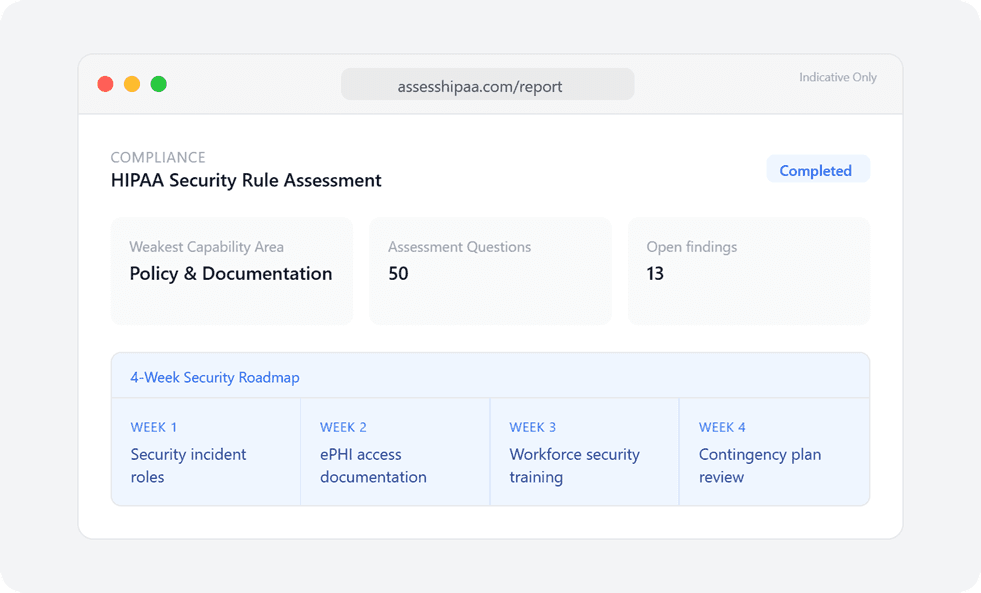Click the WEEK 4 label
Viewport: 981px width, 593px height.
pyautogui.click(x=722, y=427)
